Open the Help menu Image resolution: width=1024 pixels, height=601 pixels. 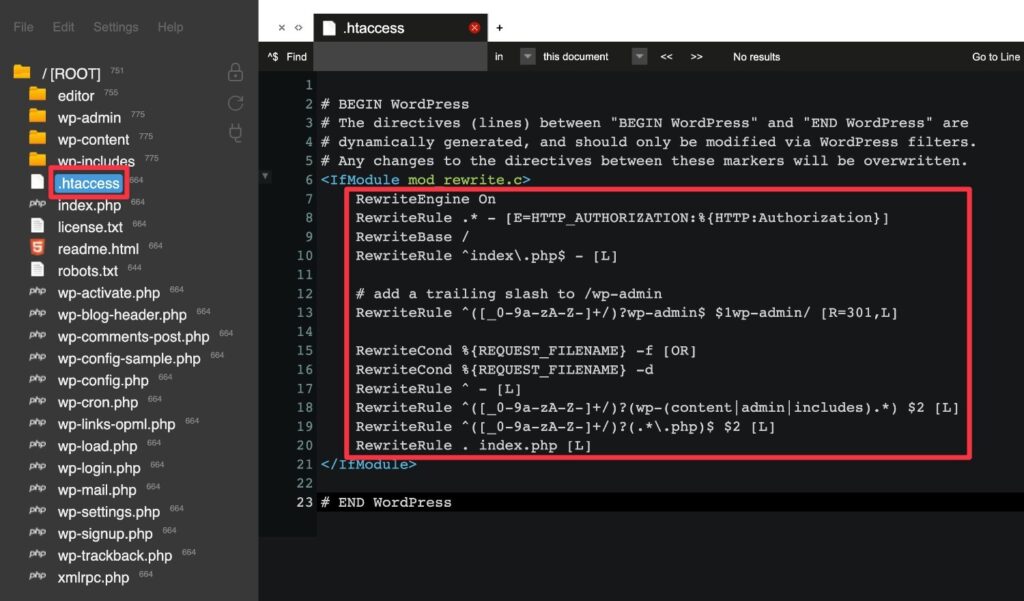coord(170,27)
